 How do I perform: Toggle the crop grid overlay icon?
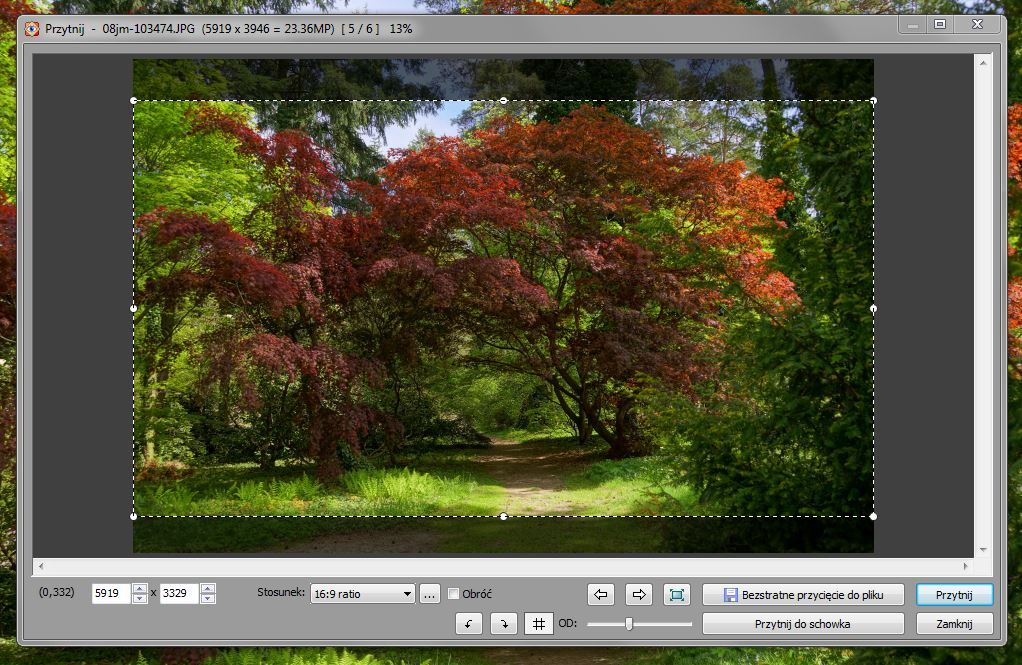pos(539,624)
